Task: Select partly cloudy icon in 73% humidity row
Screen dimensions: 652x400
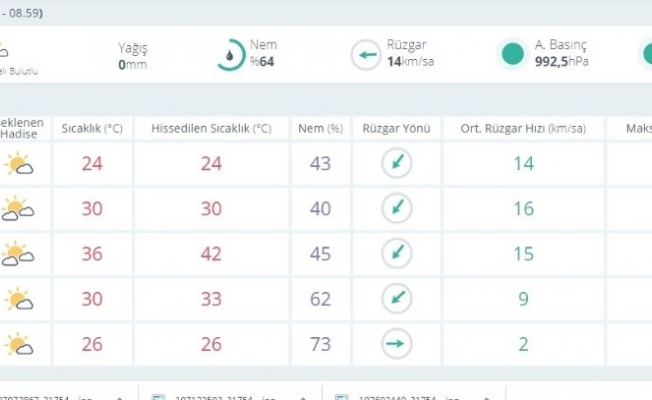Action: coord(18,344)
